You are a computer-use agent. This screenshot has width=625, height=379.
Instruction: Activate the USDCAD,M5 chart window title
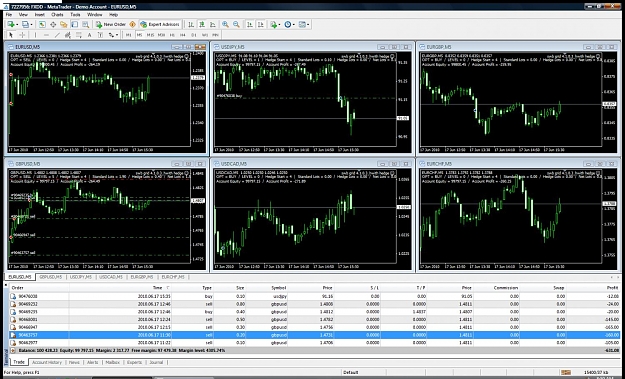pyautogui.click(x=234, y=164)
